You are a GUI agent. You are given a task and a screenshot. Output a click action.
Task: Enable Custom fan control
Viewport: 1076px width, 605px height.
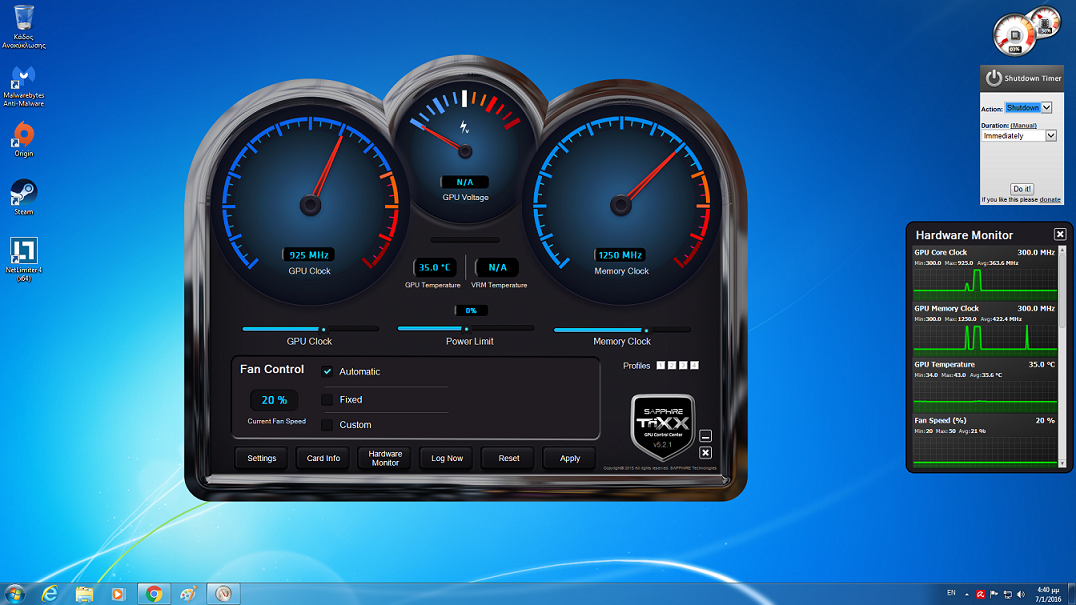(327, 425)
